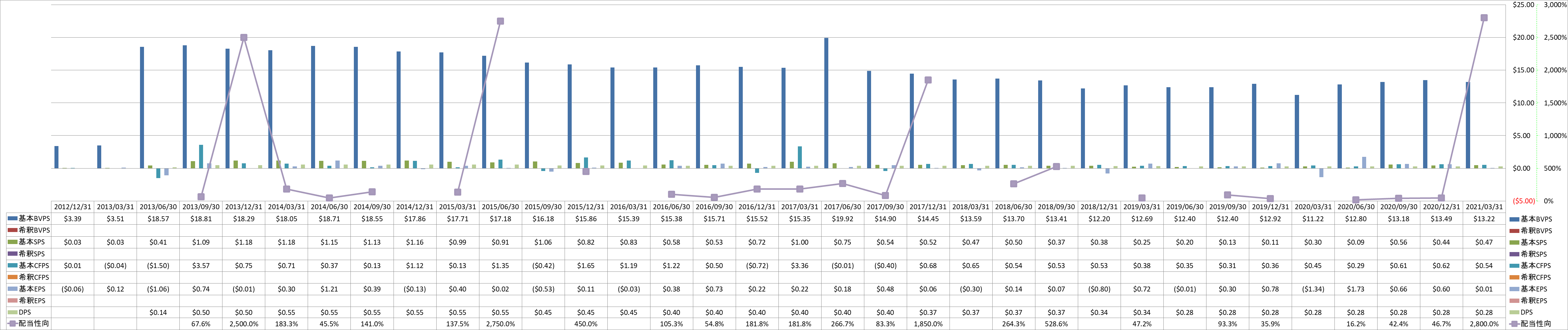Click the 基本CFPS cell showing ($1.50)
Image resolution: width=1568 pixels, height=330 pixels.
click(x=158, y=265)
